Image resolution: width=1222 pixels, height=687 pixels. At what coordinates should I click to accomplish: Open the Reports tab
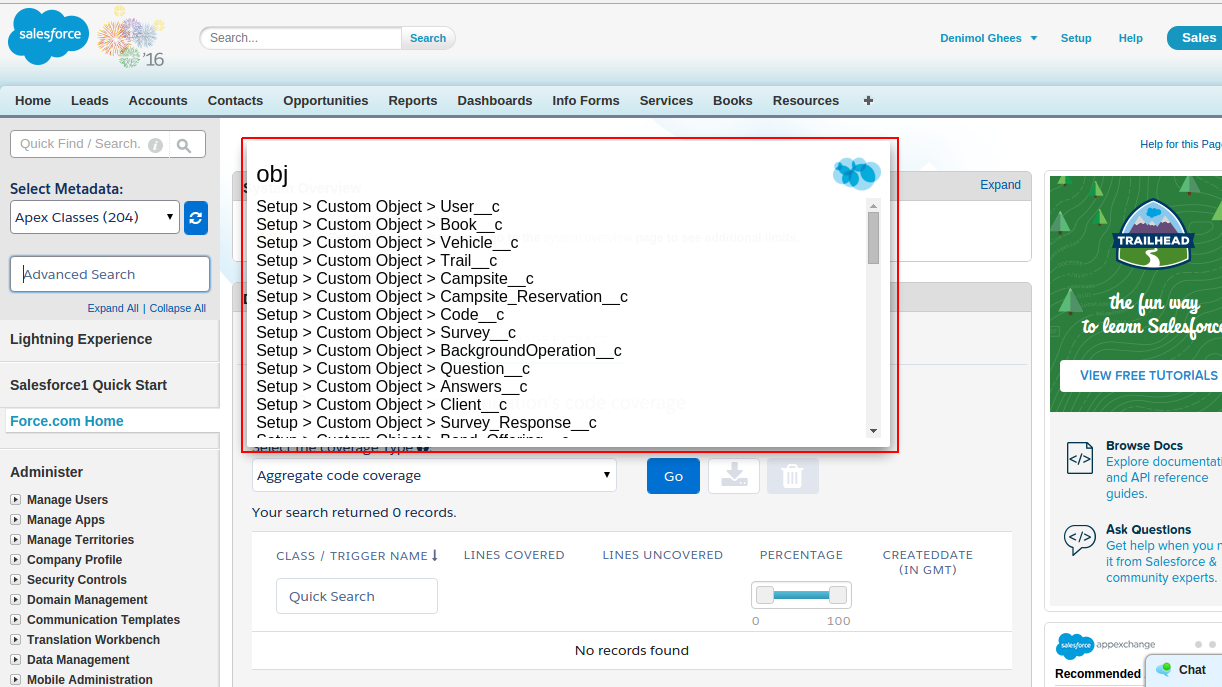click(x=413, y=101)
